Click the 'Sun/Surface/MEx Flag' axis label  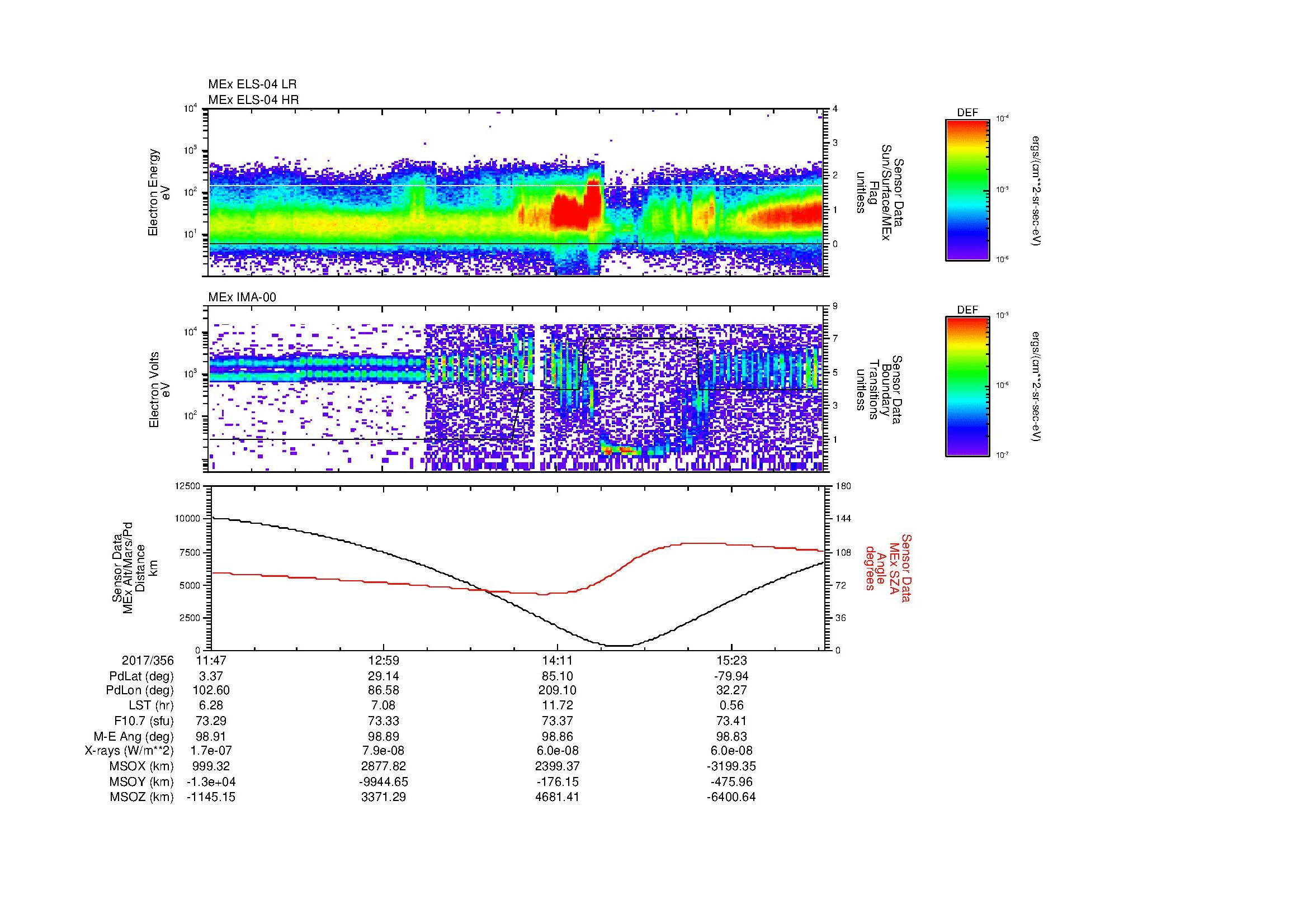[880, 192]
